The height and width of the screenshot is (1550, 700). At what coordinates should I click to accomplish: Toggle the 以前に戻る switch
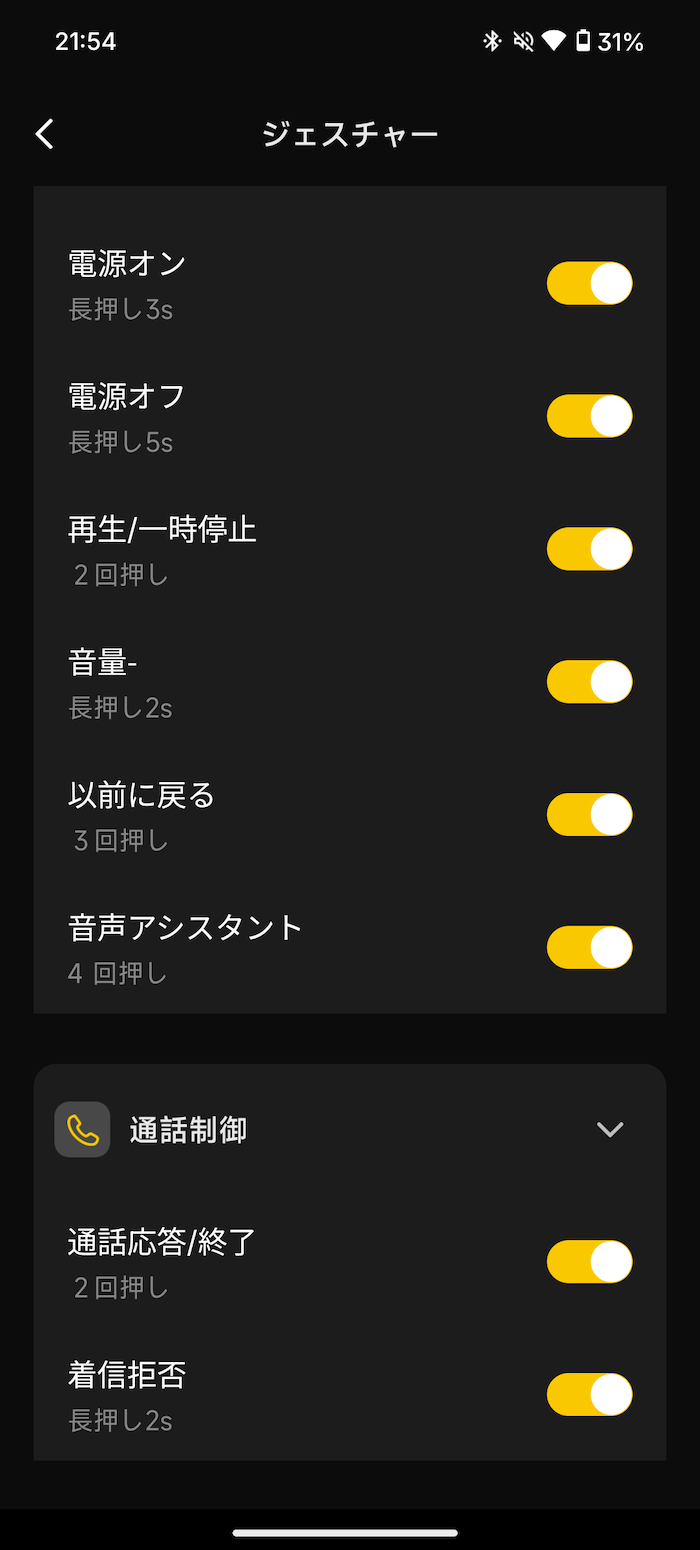point(589,815)
